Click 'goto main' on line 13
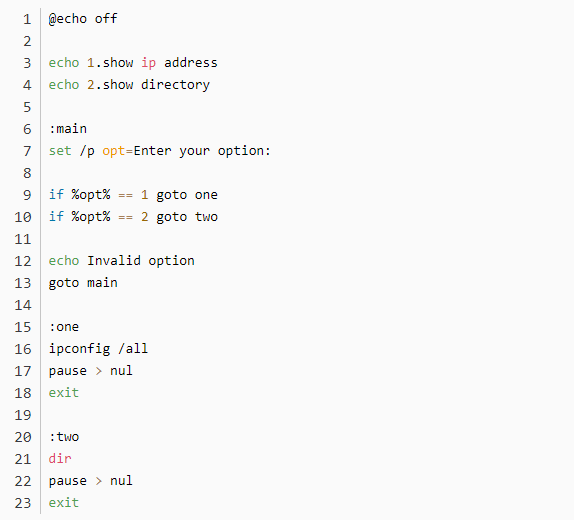Image resolution: width=574 pixels, height=523 pixels. pyautogui.click(x=83, y=283)
